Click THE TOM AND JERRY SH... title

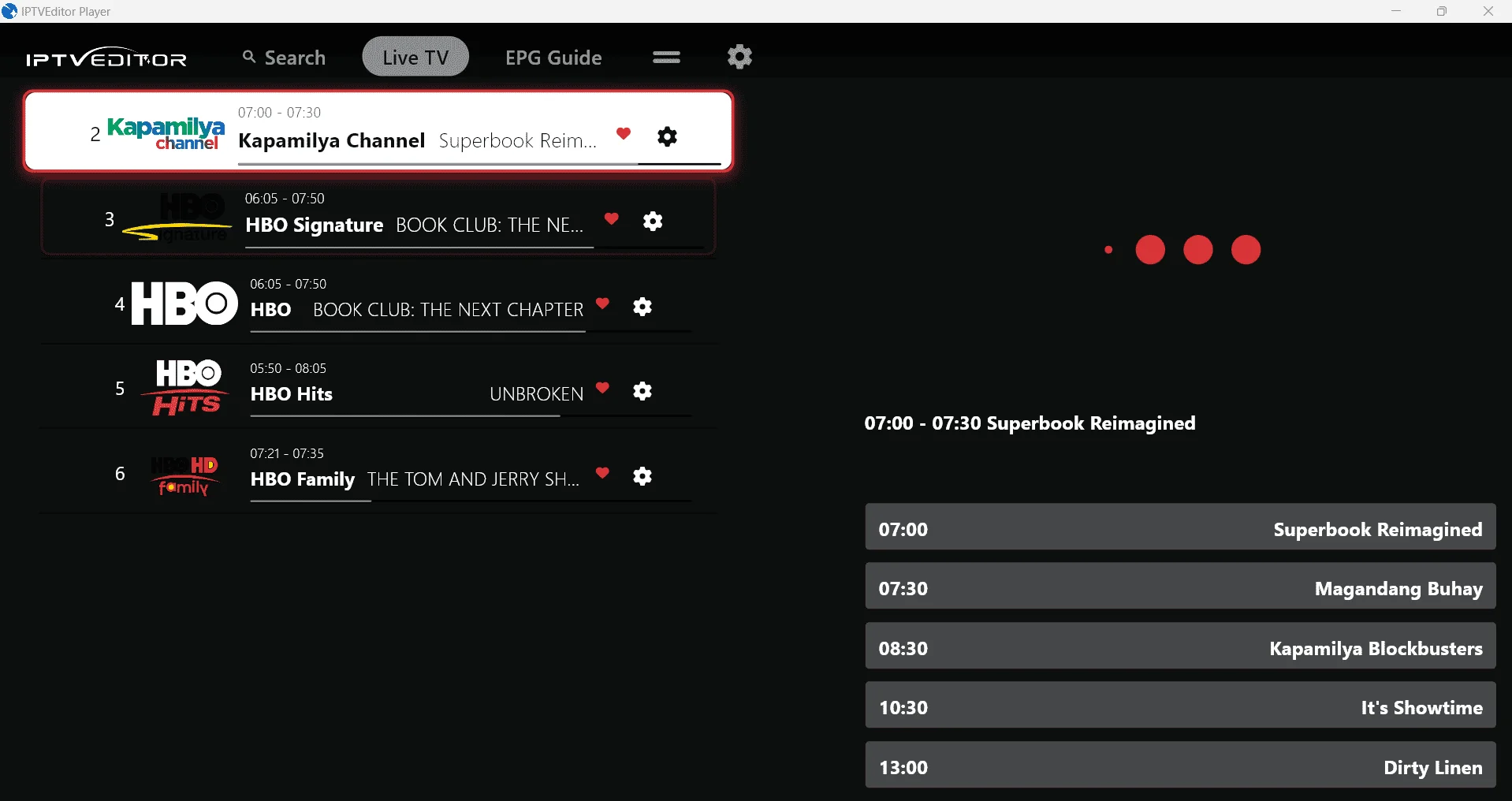(x=473, y=479)
